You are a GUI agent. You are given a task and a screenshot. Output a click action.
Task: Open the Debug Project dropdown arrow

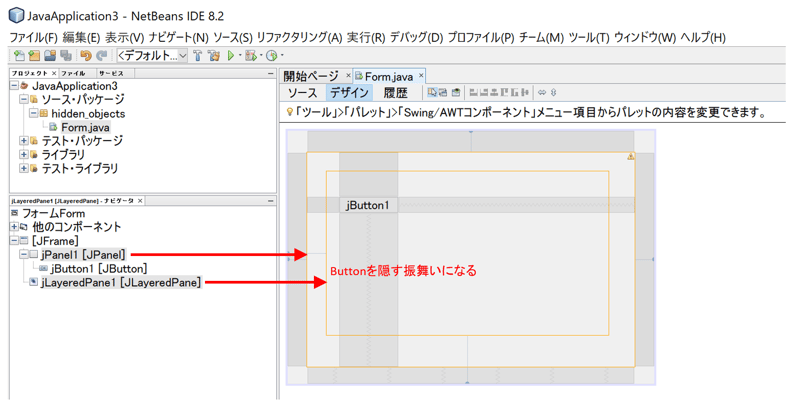point(261,55)
